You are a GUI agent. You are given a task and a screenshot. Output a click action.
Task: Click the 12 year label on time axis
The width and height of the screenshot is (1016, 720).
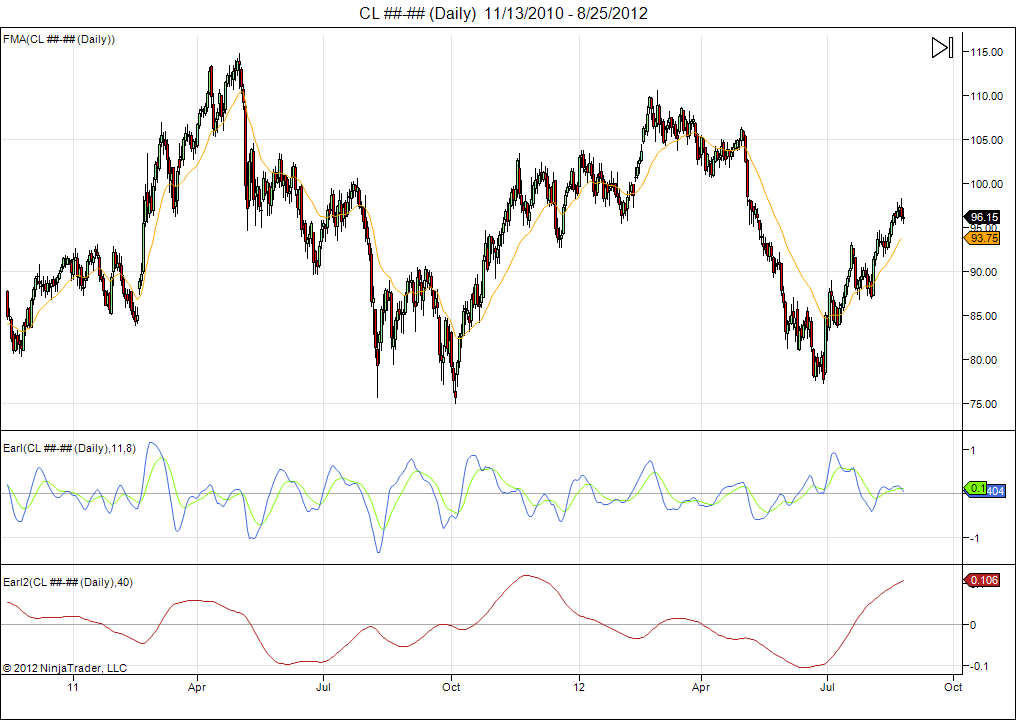tap(579, 688)
